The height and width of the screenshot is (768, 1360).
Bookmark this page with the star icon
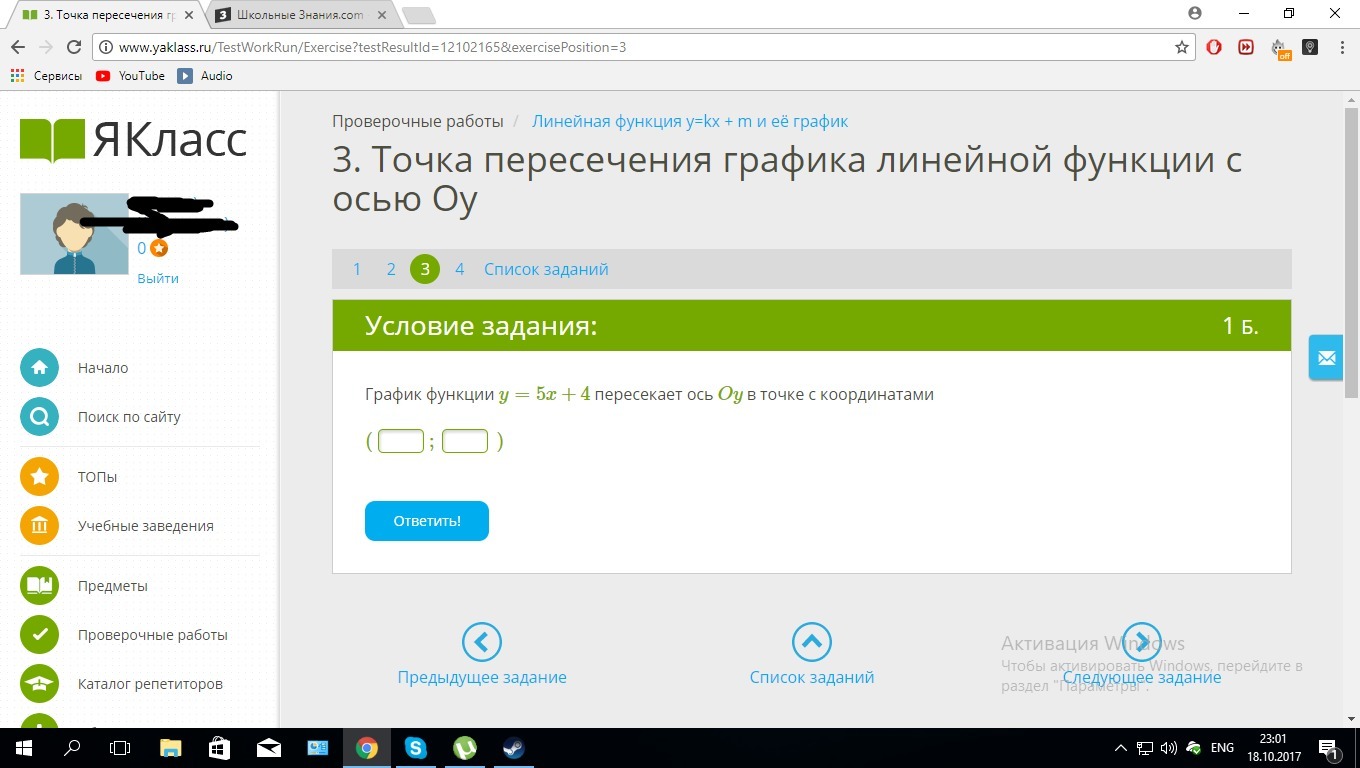pyautogui.click(x=1182, y=47)
